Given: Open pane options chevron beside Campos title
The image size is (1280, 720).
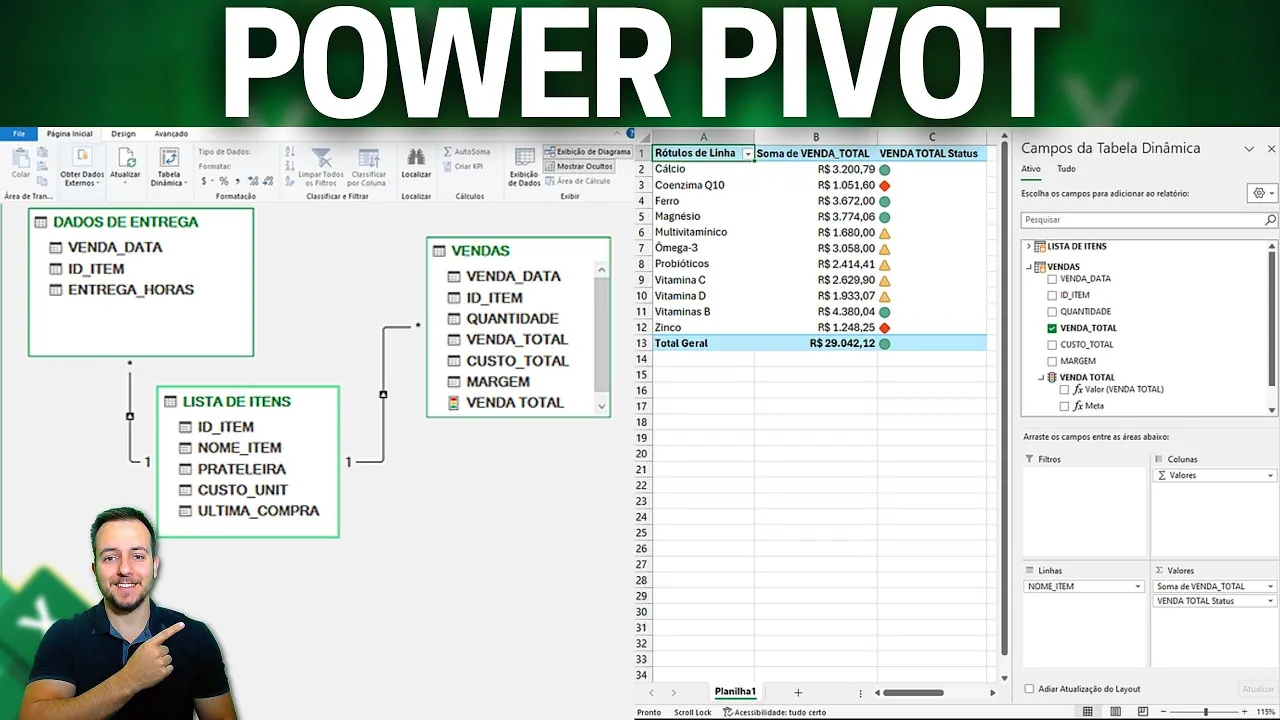Looking at the screenshot, I should click(1249, 149).
